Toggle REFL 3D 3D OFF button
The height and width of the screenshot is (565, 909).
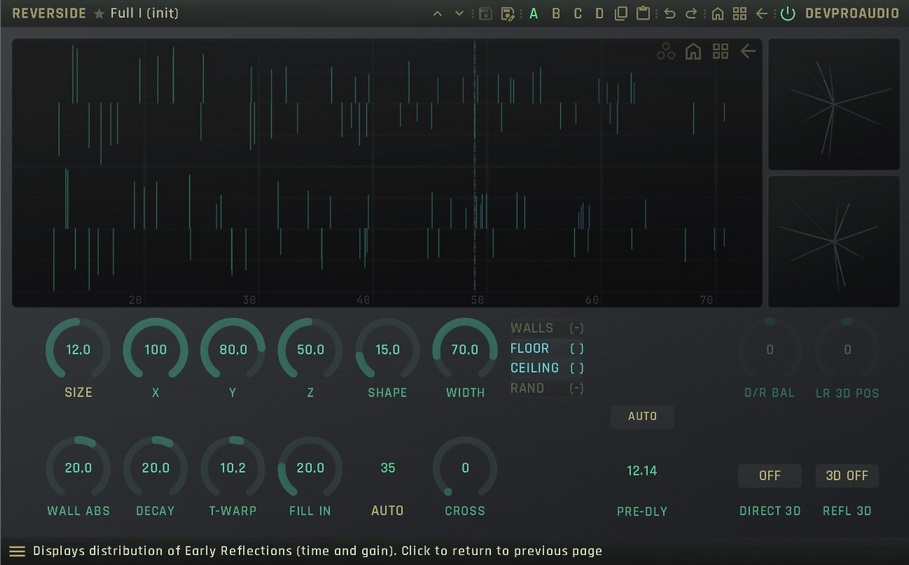[x=847, y=475]
